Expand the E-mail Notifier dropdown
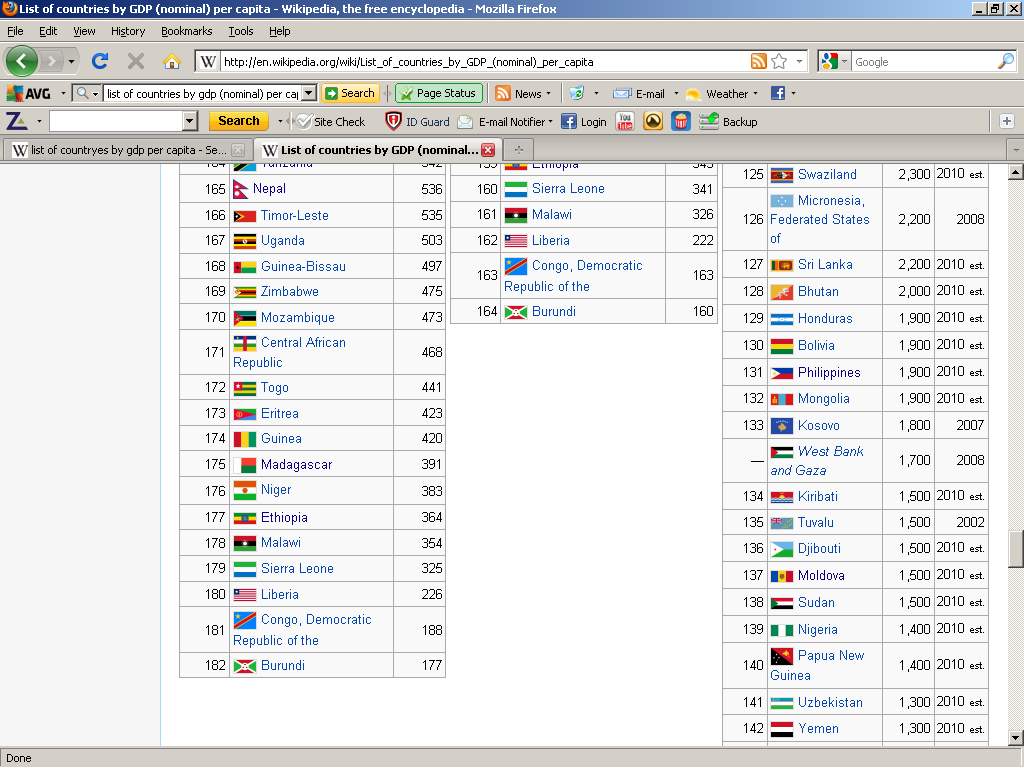 (549, 122)
